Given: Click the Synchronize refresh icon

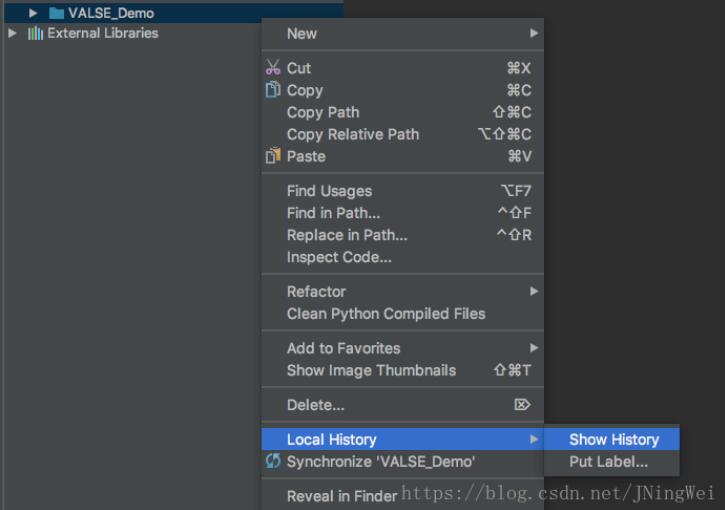Looking at the screenshot, I should click(x=273, y=461).
